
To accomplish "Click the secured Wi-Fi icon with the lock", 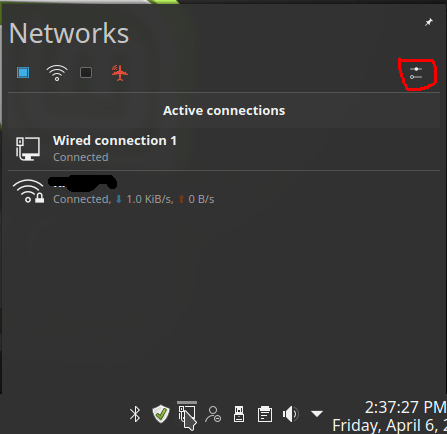I will click(28, 191).
